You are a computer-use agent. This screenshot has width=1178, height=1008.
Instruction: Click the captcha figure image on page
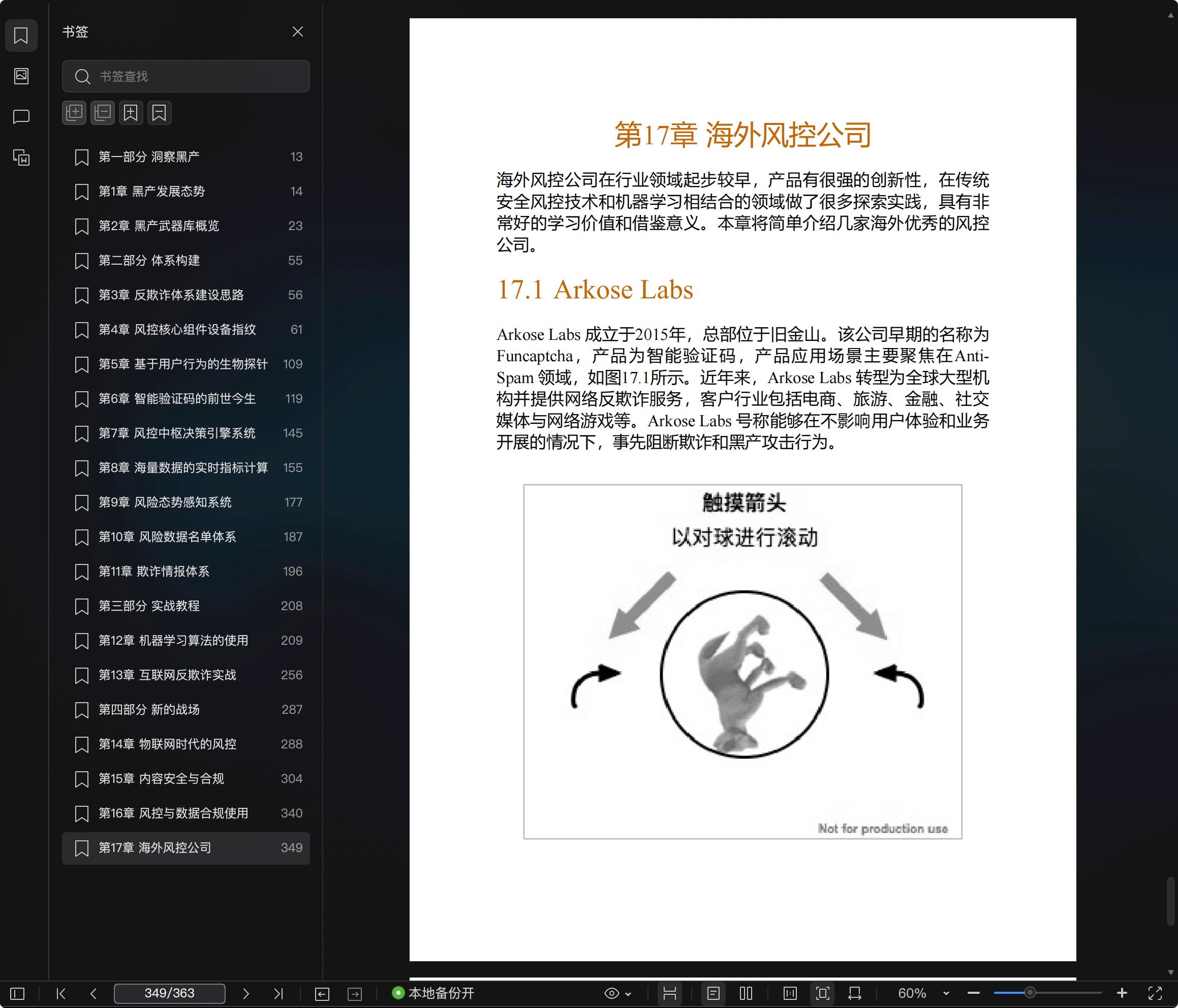pos(742,661)
